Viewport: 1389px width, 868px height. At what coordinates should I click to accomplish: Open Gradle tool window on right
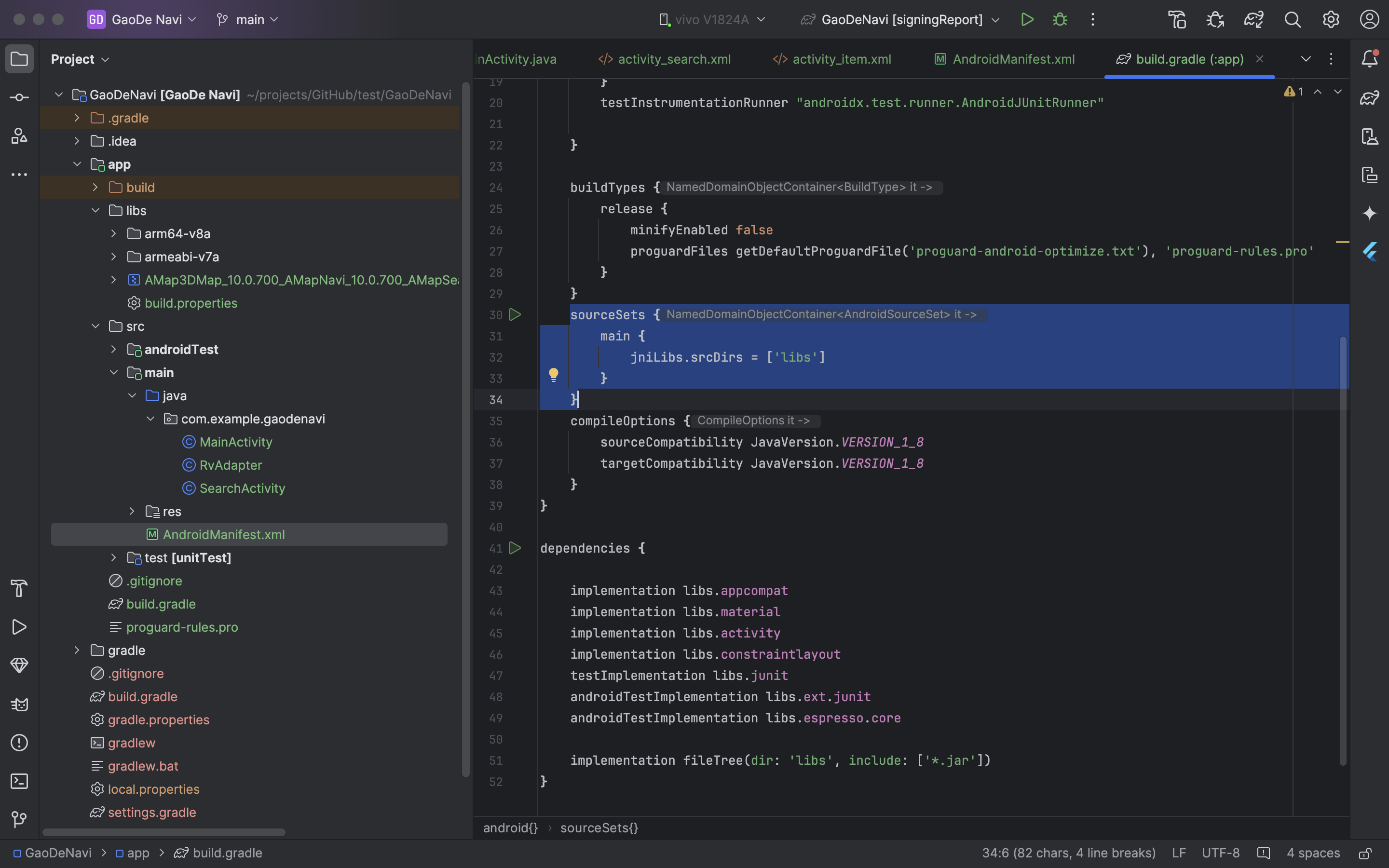[x=1370, y=97]
